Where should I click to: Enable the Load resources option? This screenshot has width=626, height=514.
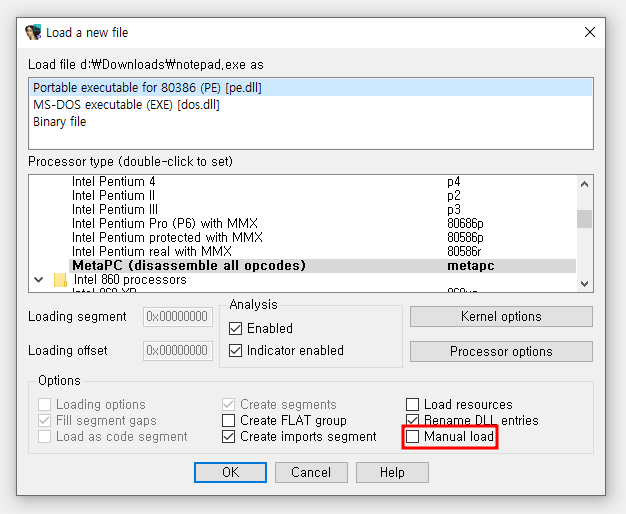pyautogui.click(x=412, y=404)
